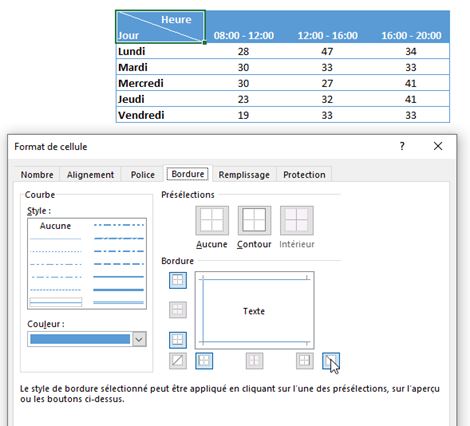Toggle the top border button
Viewport: 470px width, 426px height.
coord(178,280)
